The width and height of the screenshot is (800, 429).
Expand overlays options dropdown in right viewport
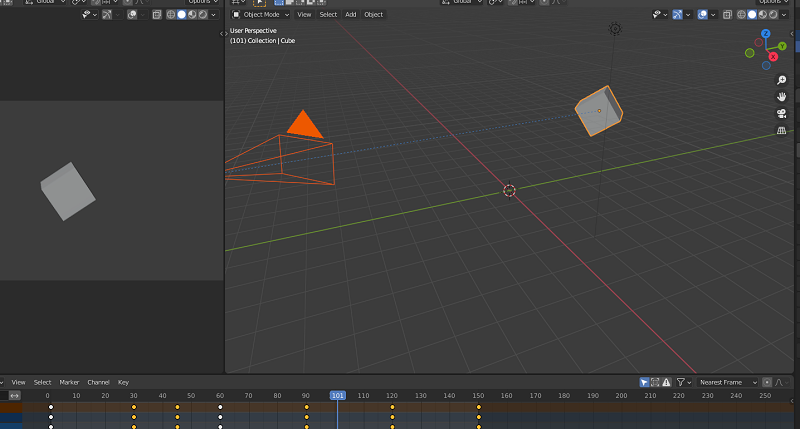click(x=713, y=15)
